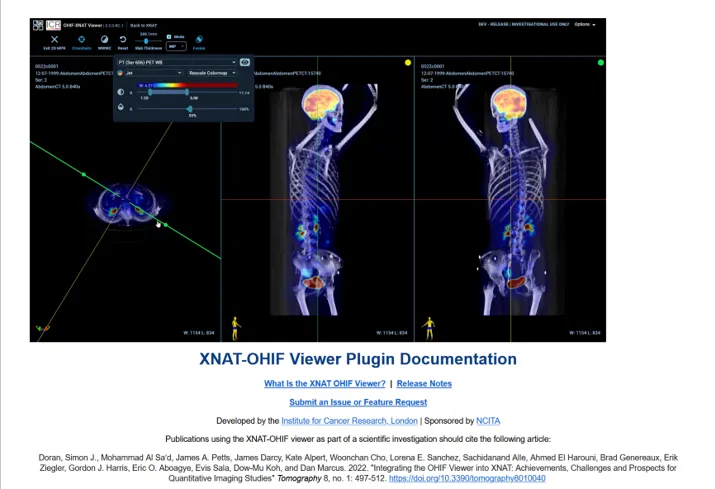Click the contrast half-circle icon in fusion panel
Screen dimensions: 716x489
click(x=121, y=92)
